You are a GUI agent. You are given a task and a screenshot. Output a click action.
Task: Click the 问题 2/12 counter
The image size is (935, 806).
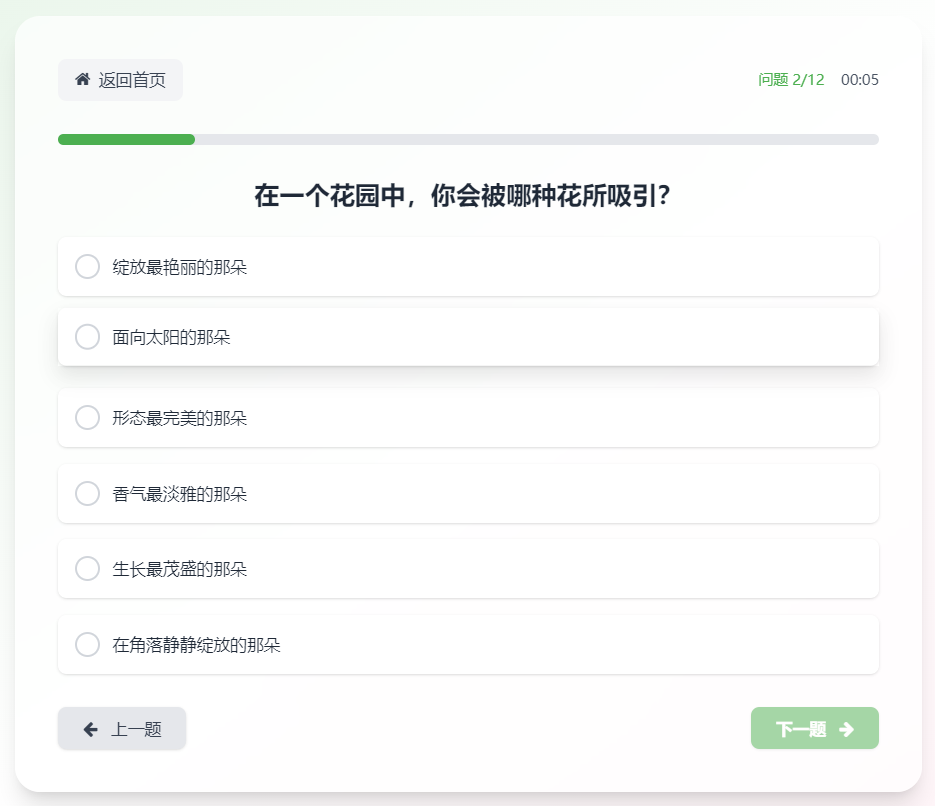(791, 79)
